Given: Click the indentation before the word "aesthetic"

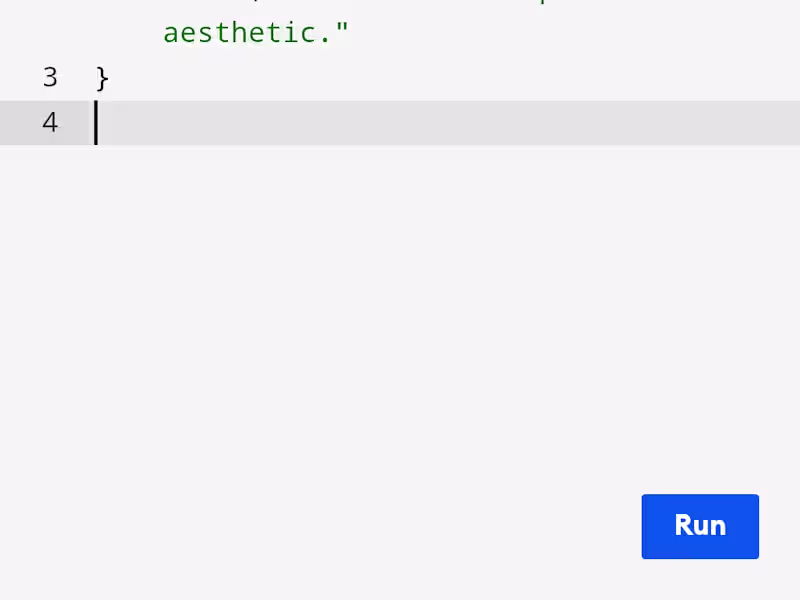Looking at the screenshot, I should pyautogui.click(x=130, y=33).
